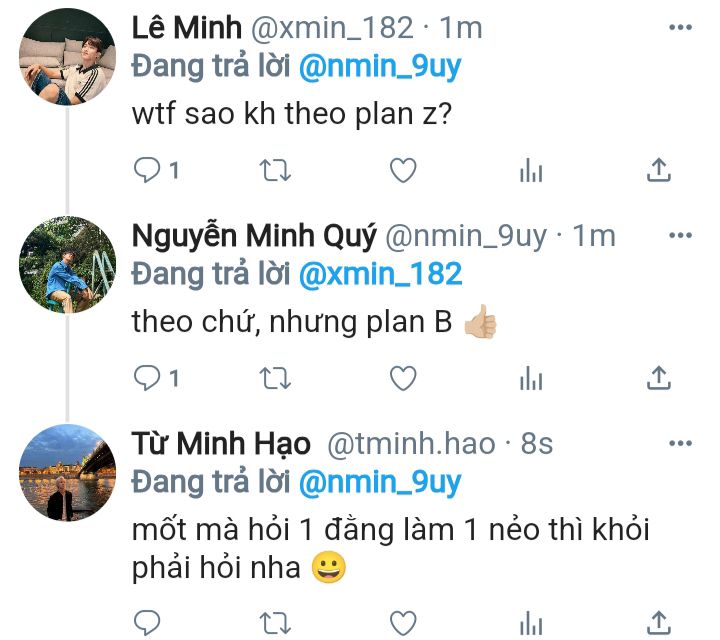View analytics for Từ Minh Hạo's tweet
The width and height of the screenshot is (720, 640).
531,620
